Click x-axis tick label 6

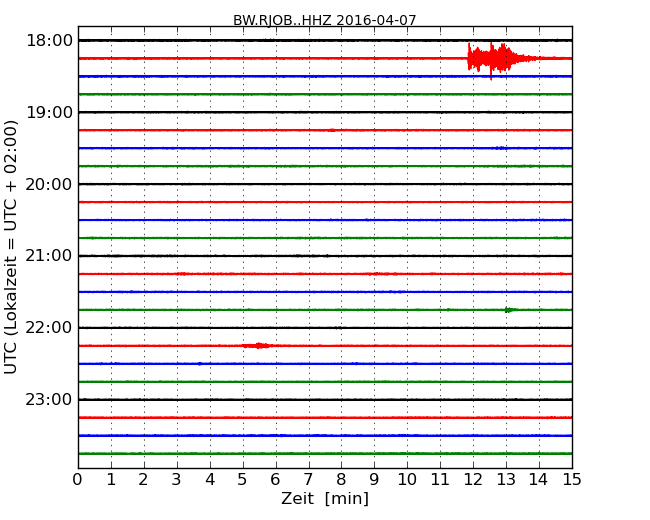click(x=275, y=480)
